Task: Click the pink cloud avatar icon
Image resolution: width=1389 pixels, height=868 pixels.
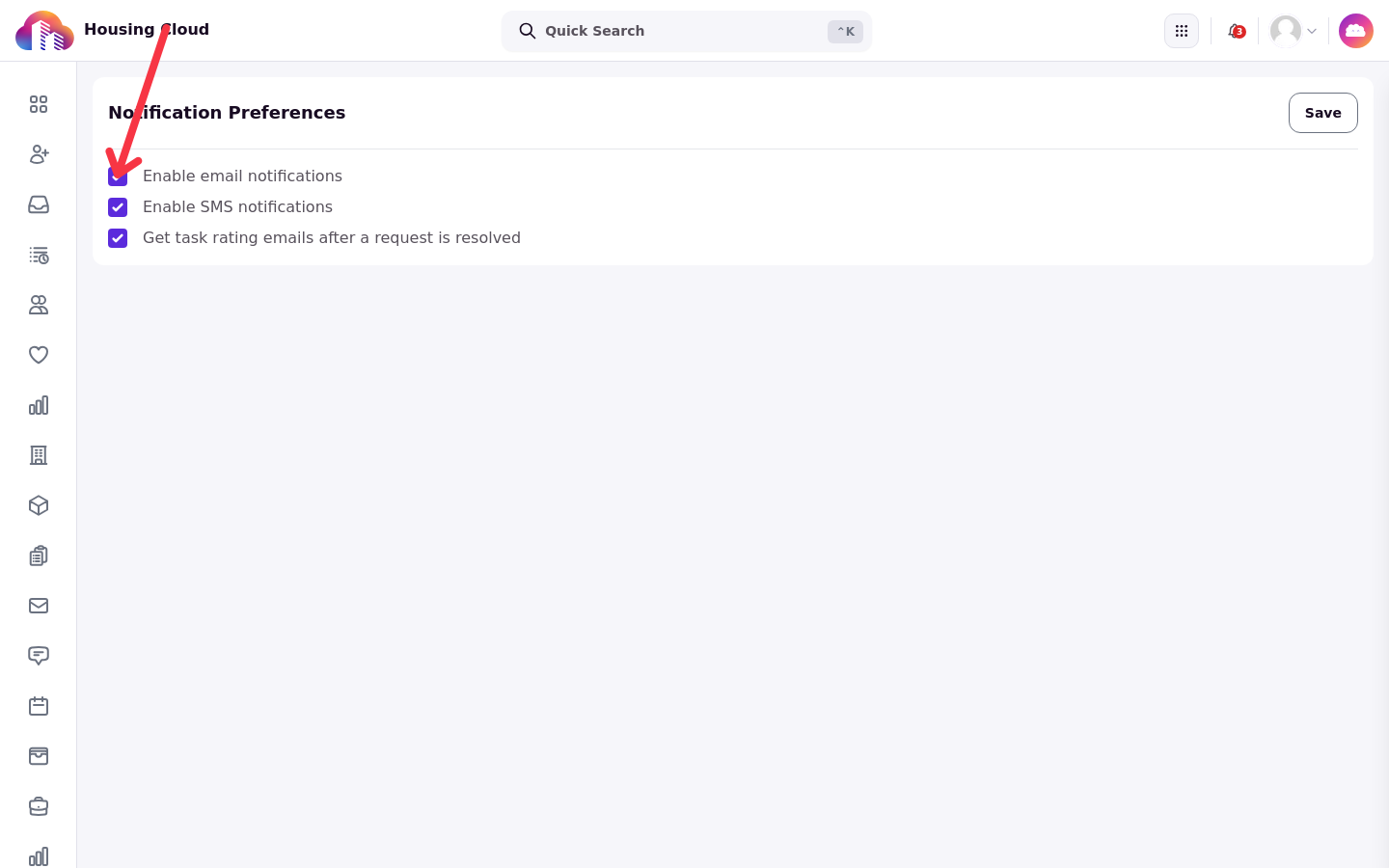Action: (x=1356, y=31)
